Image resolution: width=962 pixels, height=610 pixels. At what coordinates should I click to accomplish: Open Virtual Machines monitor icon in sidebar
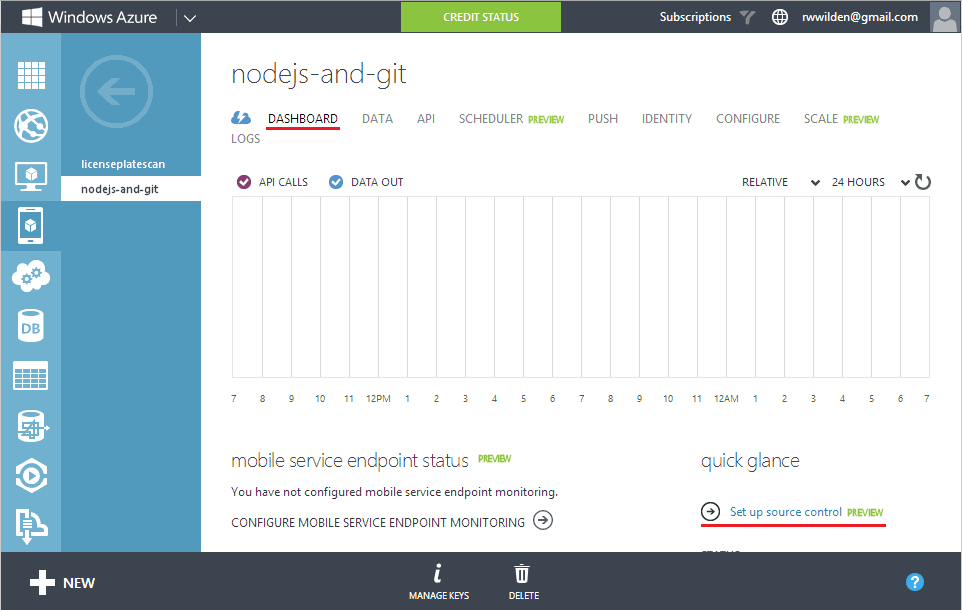click(31, 176)
